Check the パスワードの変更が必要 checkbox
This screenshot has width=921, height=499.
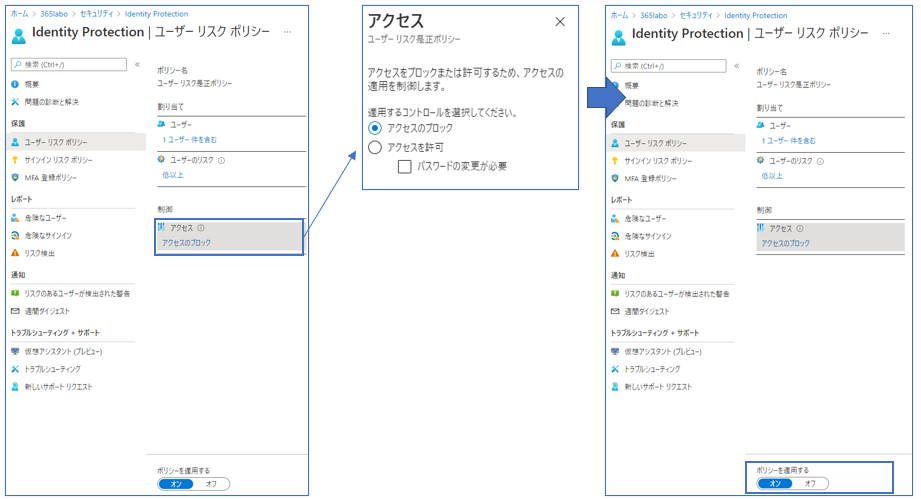[405, 167]
